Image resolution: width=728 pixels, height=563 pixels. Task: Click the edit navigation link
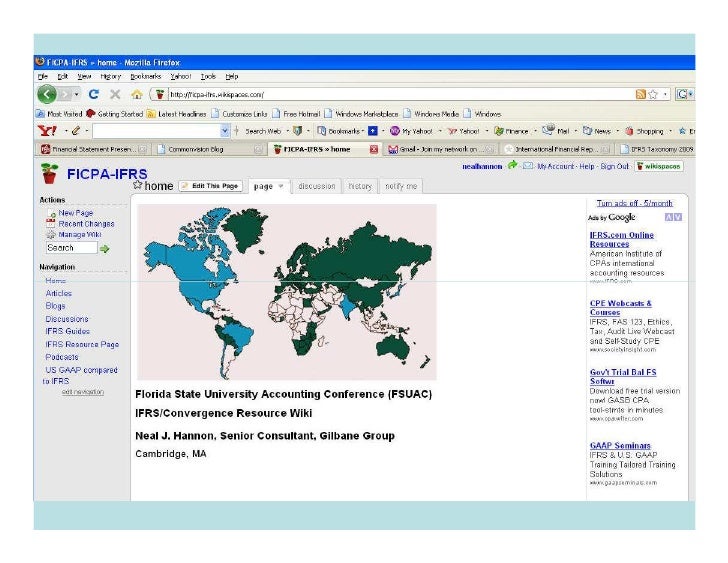coord(83,392)
